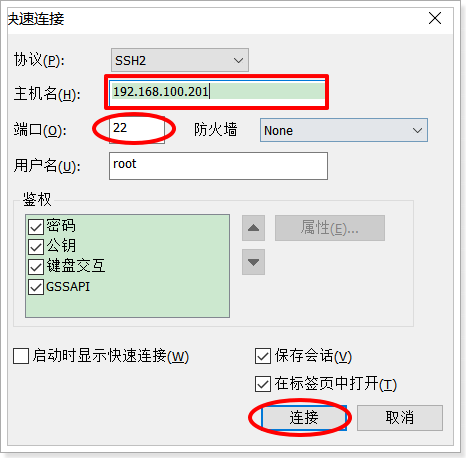Click the username field containing root

click(218, 166)
